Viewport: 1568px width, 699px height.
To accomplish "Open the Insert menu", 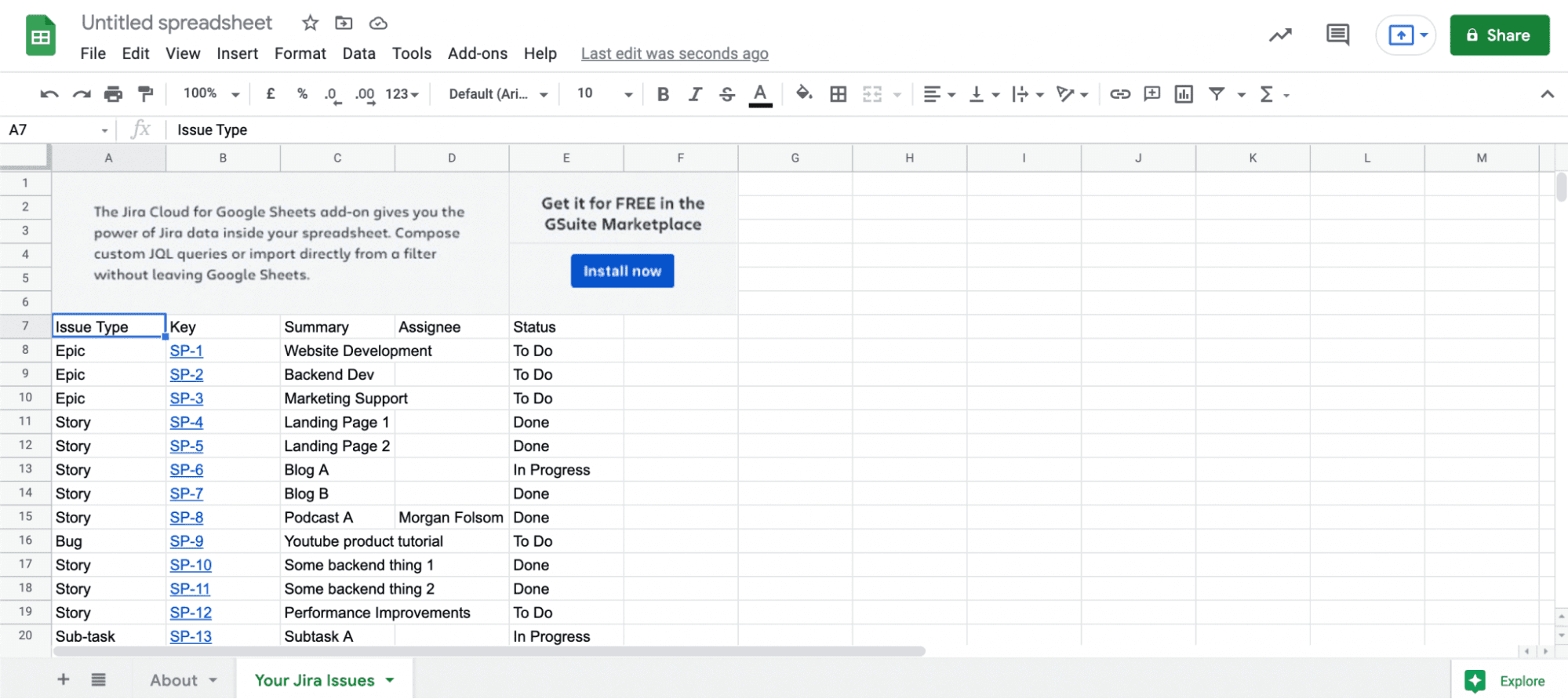I will tap(237, 53).
